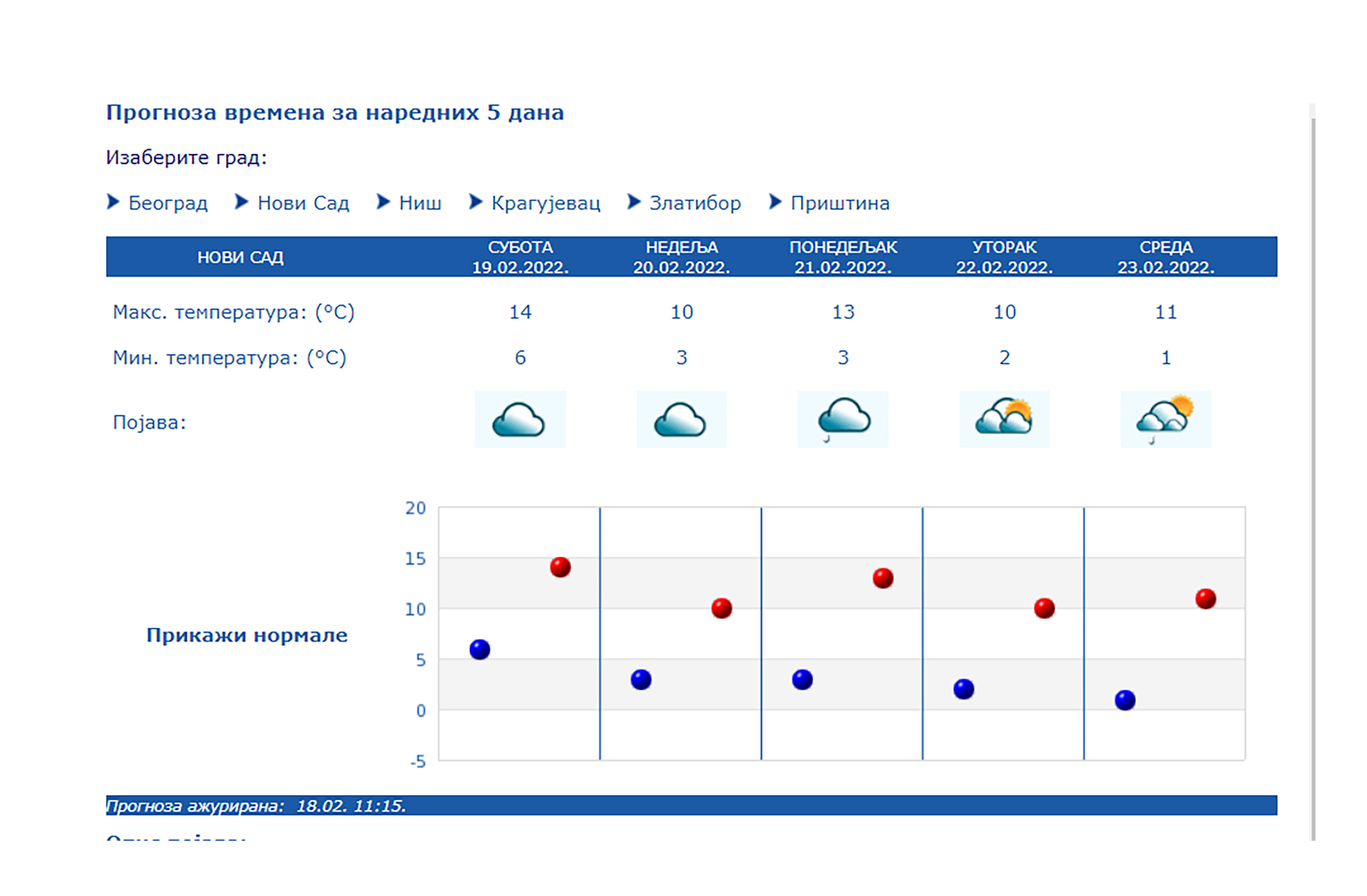
Task: Click the arrow icon beside Приштина
Action: pos(774,202)
